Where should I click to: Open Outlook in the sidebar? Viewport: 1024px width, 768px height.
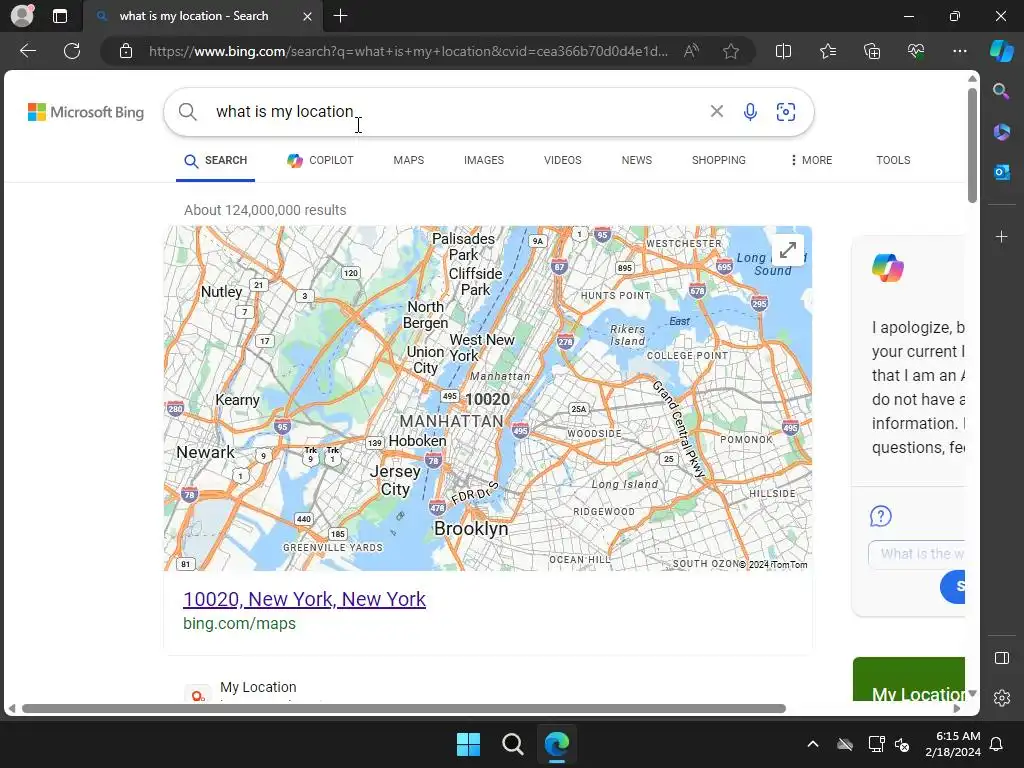pos(1001,172)
